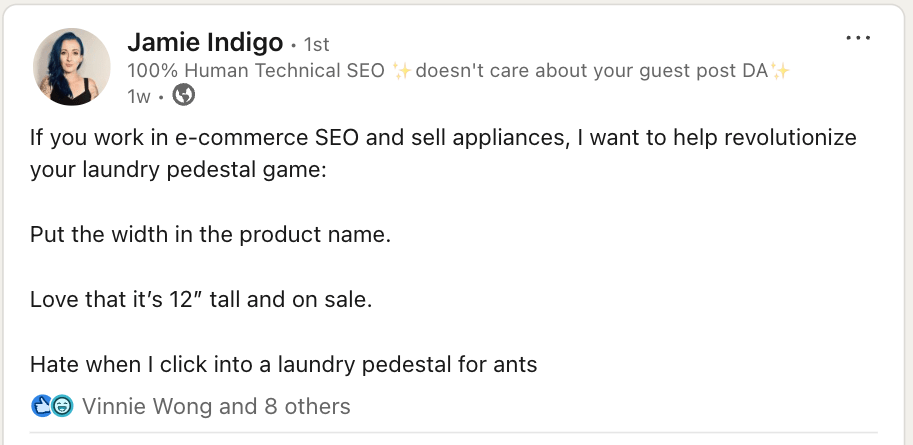Viewport: 913px width, 445px height.
Task: Click "Put the width in the product name."
Action: [x=209, y=235]
